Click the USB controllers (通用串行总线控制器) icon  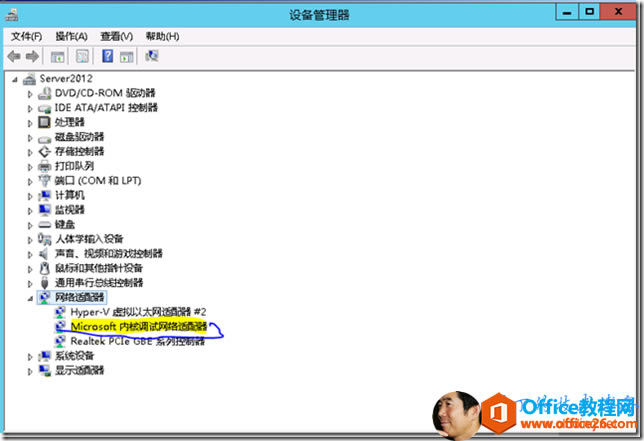coord(45,283)
